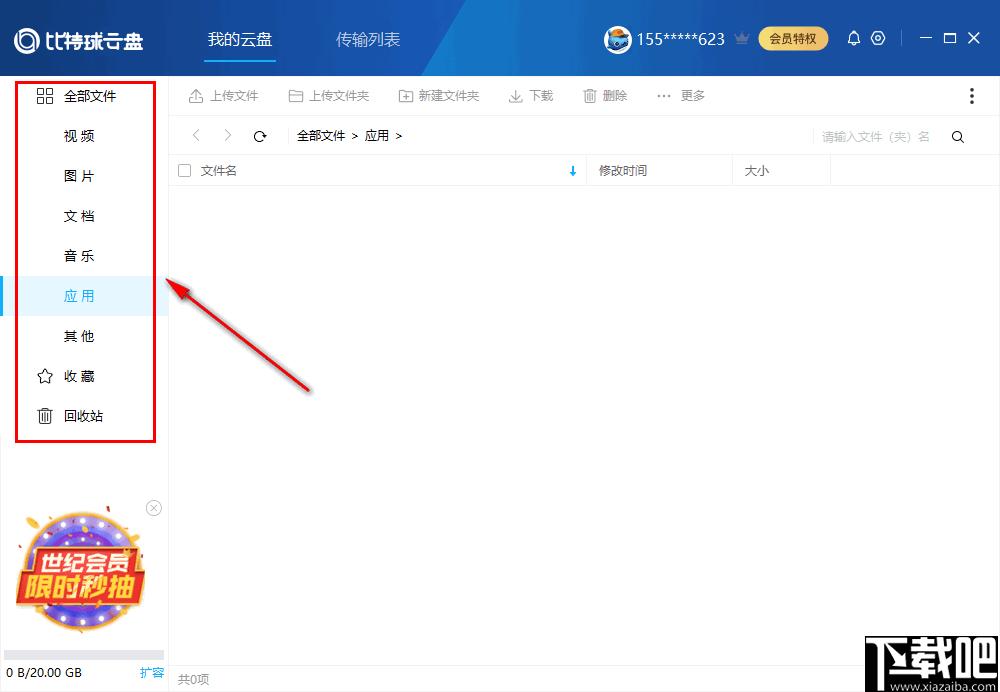The height and width of the screenshot is (692, 1000).
Task: Open the 世纪会员 限时秒抽 promo banner
Action: click(x=80, y=572)
